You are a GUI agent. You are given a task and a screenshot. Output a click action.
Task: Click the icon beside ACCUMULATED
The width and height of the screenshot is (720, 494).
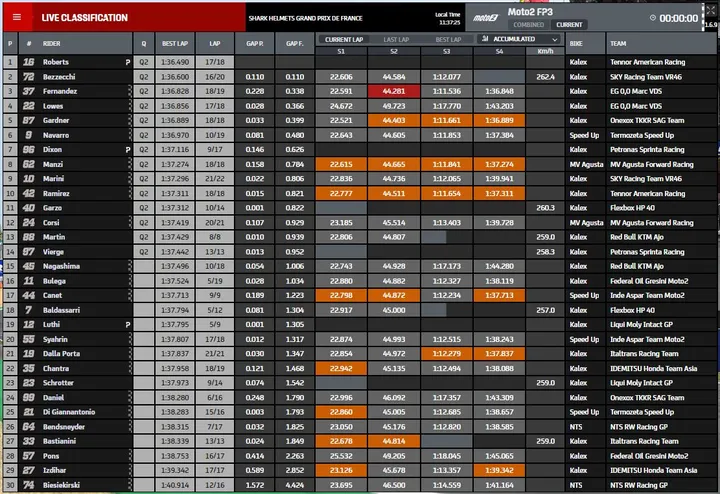485,39
